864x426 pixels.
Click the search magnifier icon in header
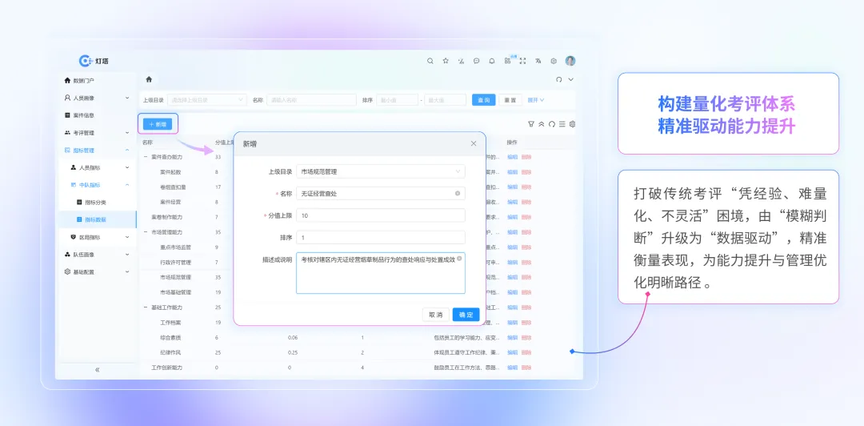tap(430, 61)
